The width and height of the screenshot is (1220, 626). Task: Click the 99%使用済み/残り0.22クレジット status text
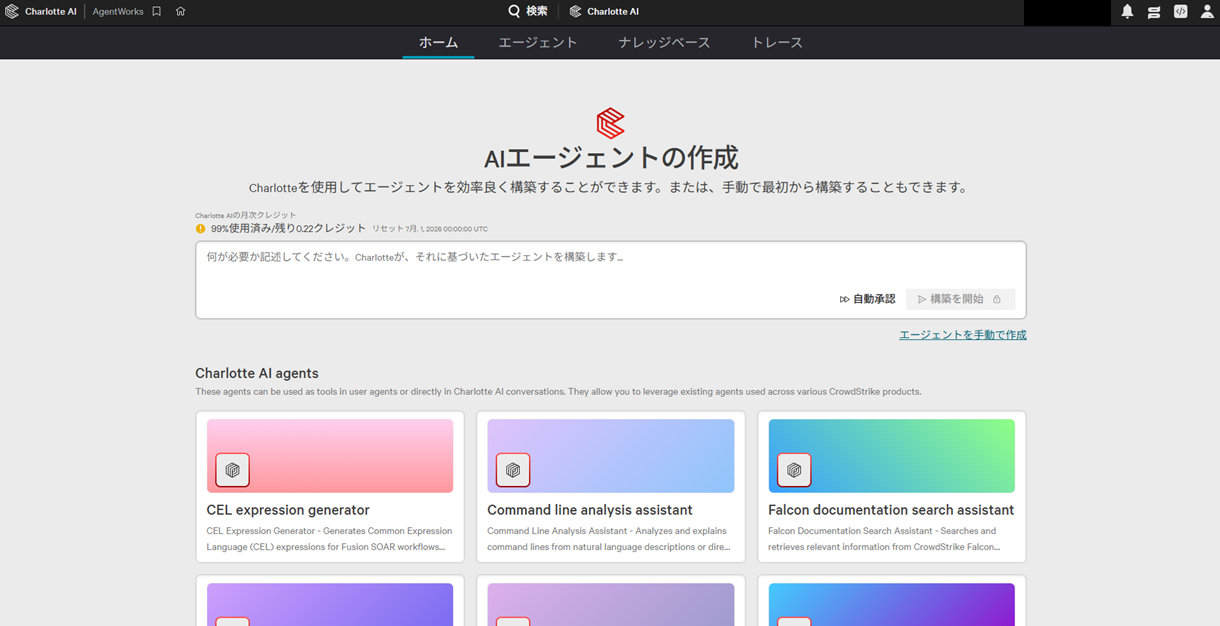point(288,229)
